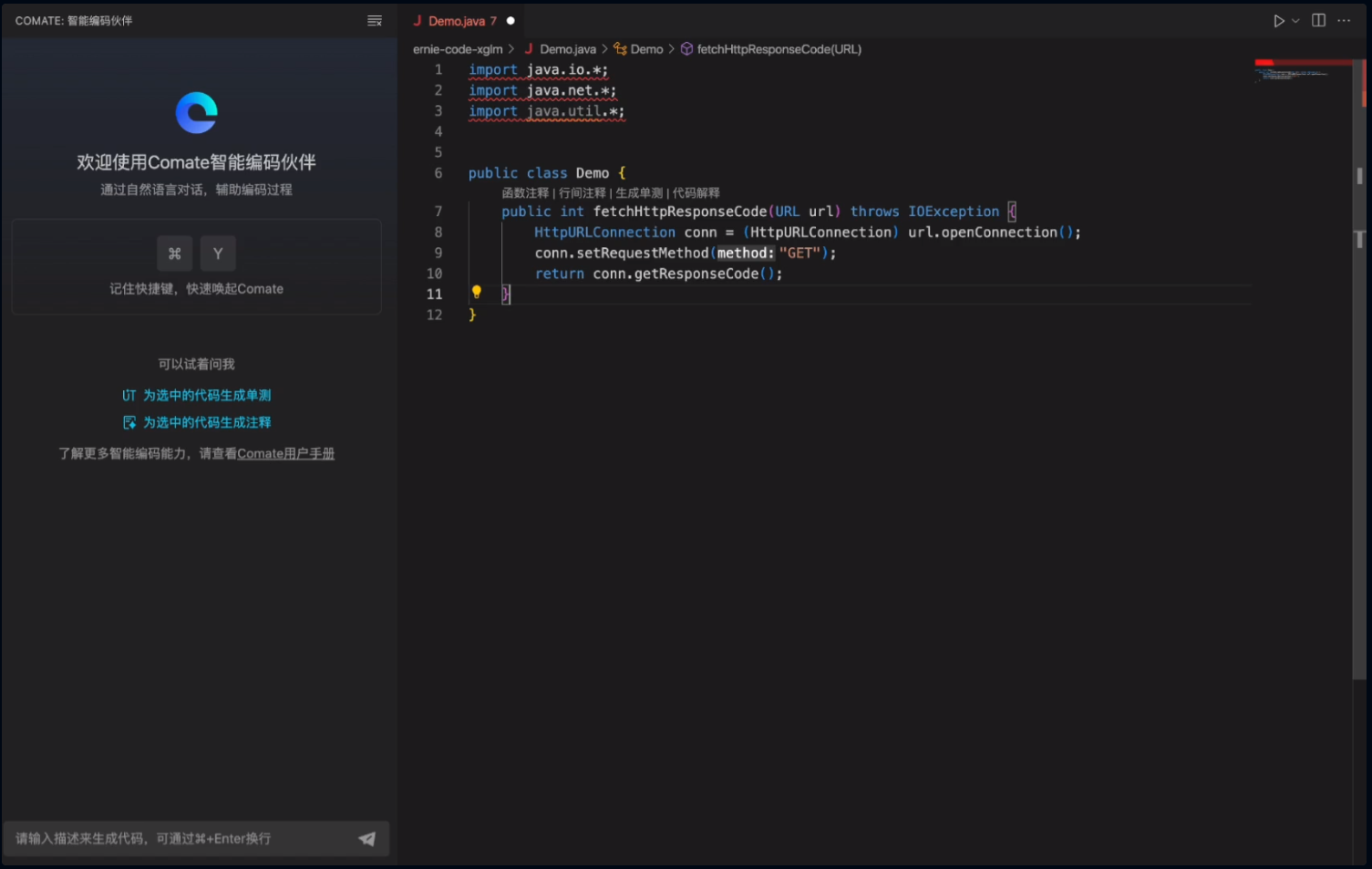Screen dimensions: 1372x869
Task: Click fetchHttpResponseCode method name in code
Action: (x=680, y=212)
